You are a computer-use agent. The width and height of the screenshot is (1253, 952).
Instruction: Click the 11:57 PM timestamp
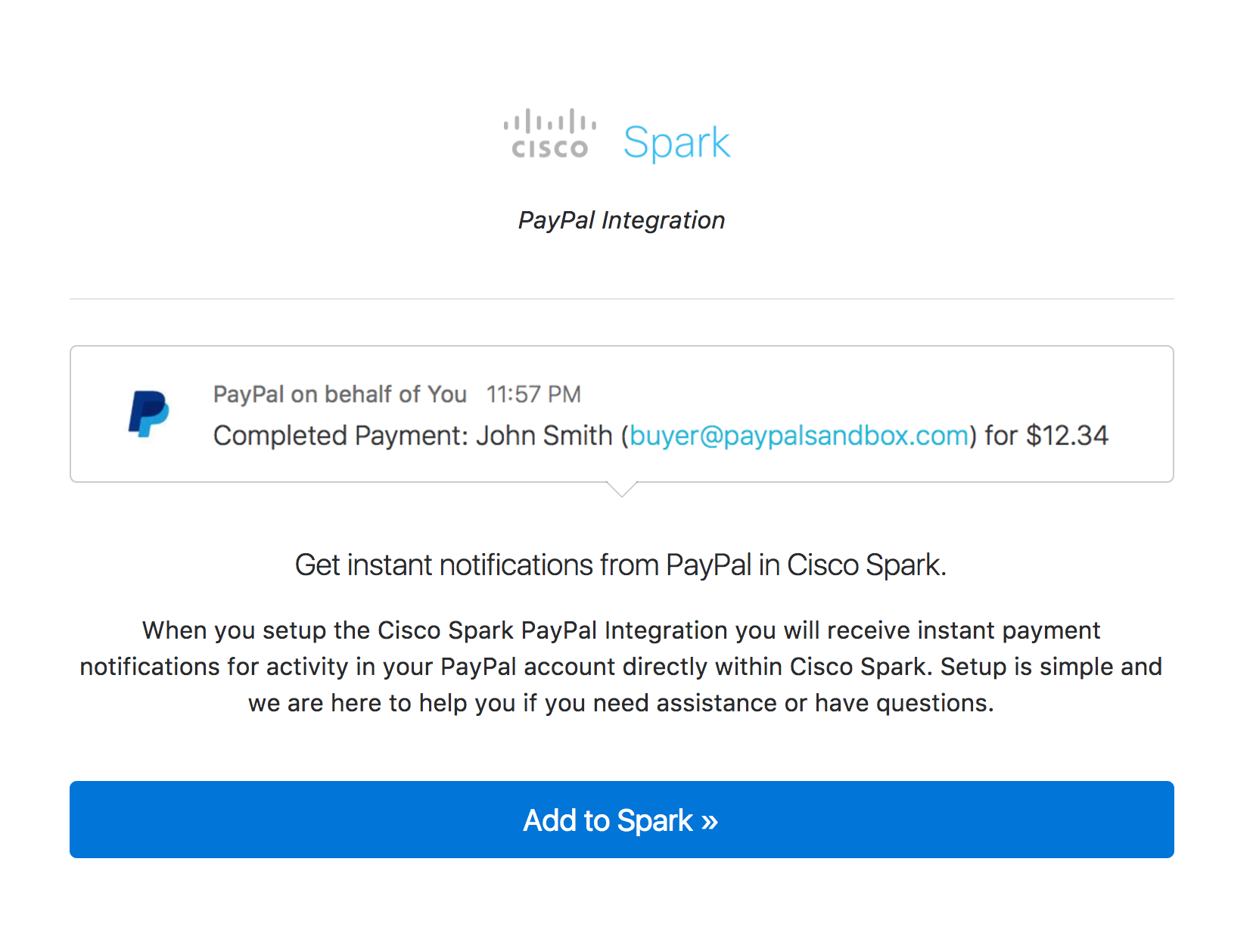(533, 394)
